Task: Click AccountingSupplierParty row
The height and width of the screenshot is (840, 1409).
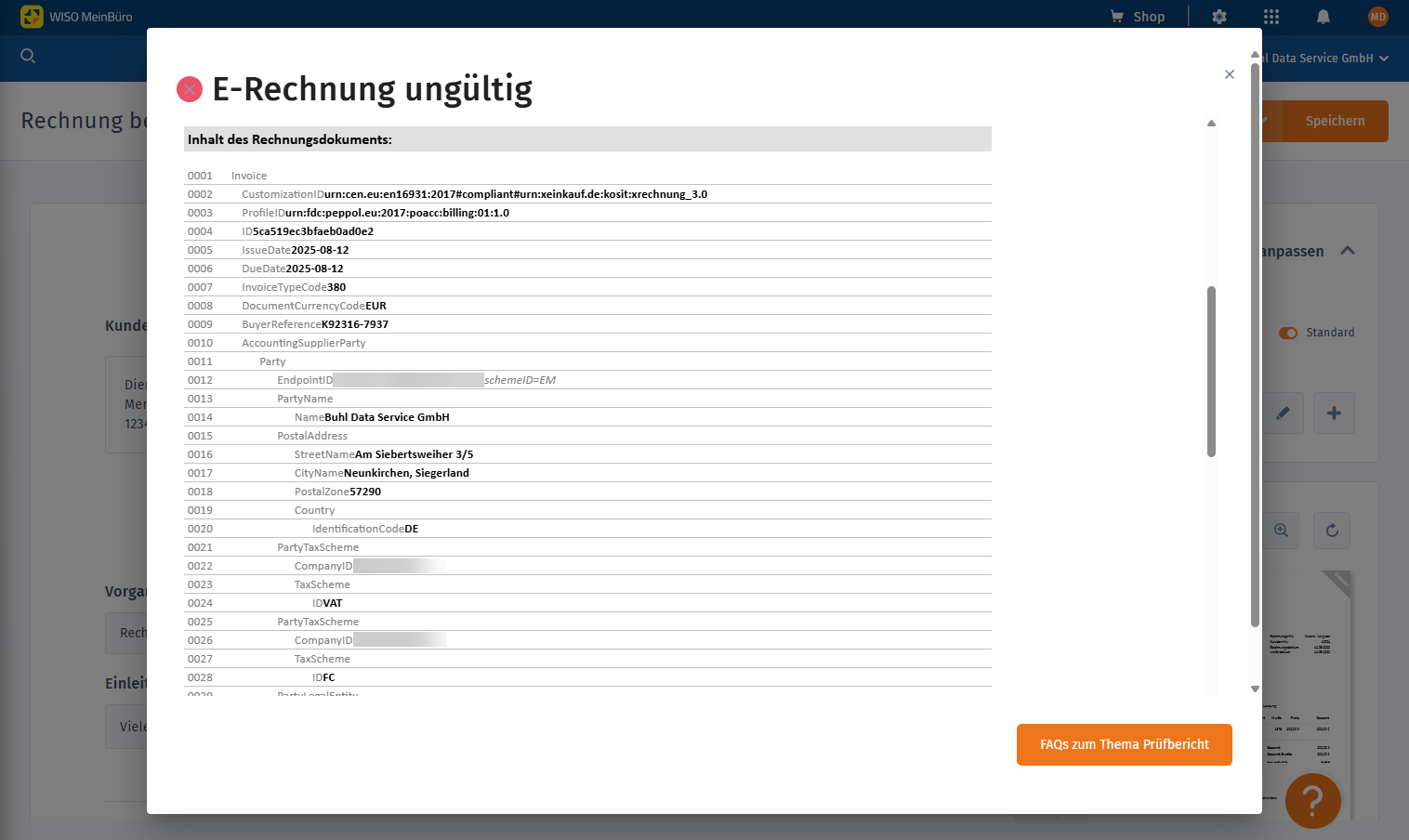Action: [x=587, y=343]
